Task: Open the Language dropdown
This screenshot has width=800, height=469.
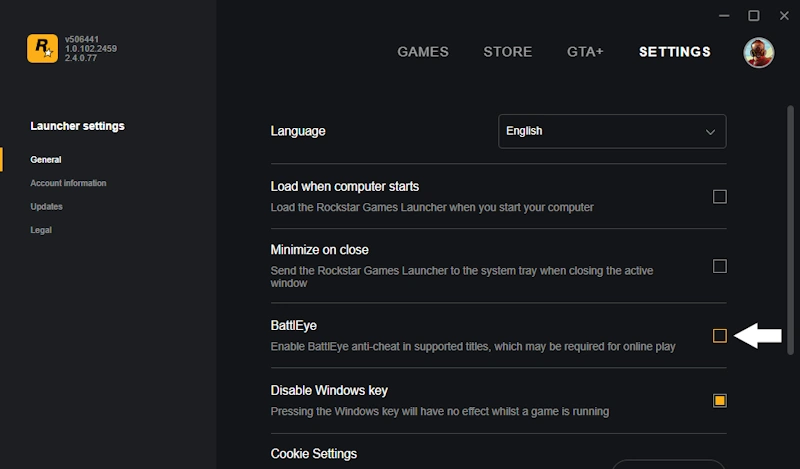Action: click(612, 131)
